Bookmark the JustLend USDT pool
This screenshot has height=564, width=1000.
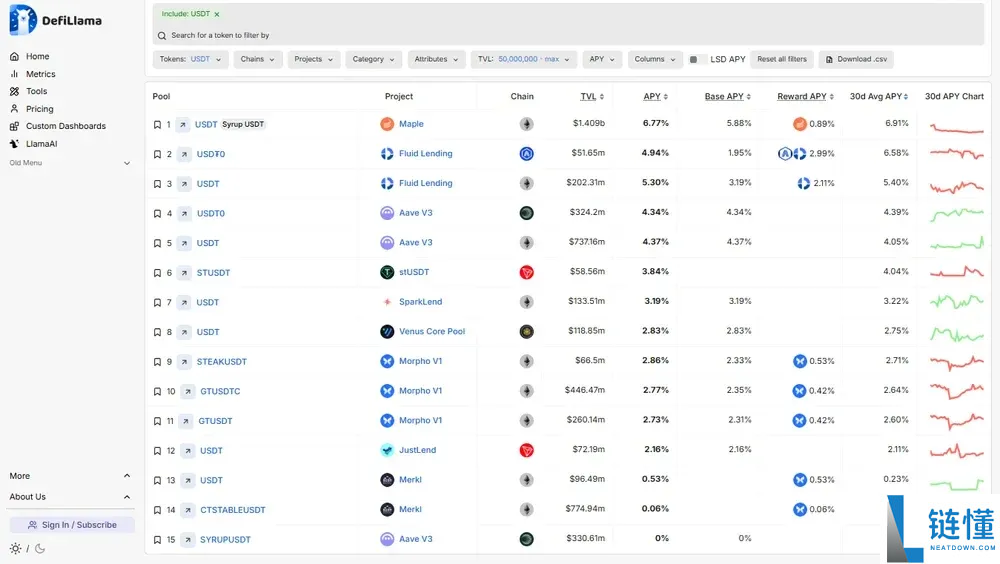pyautogui.click(x=157, y=450)
